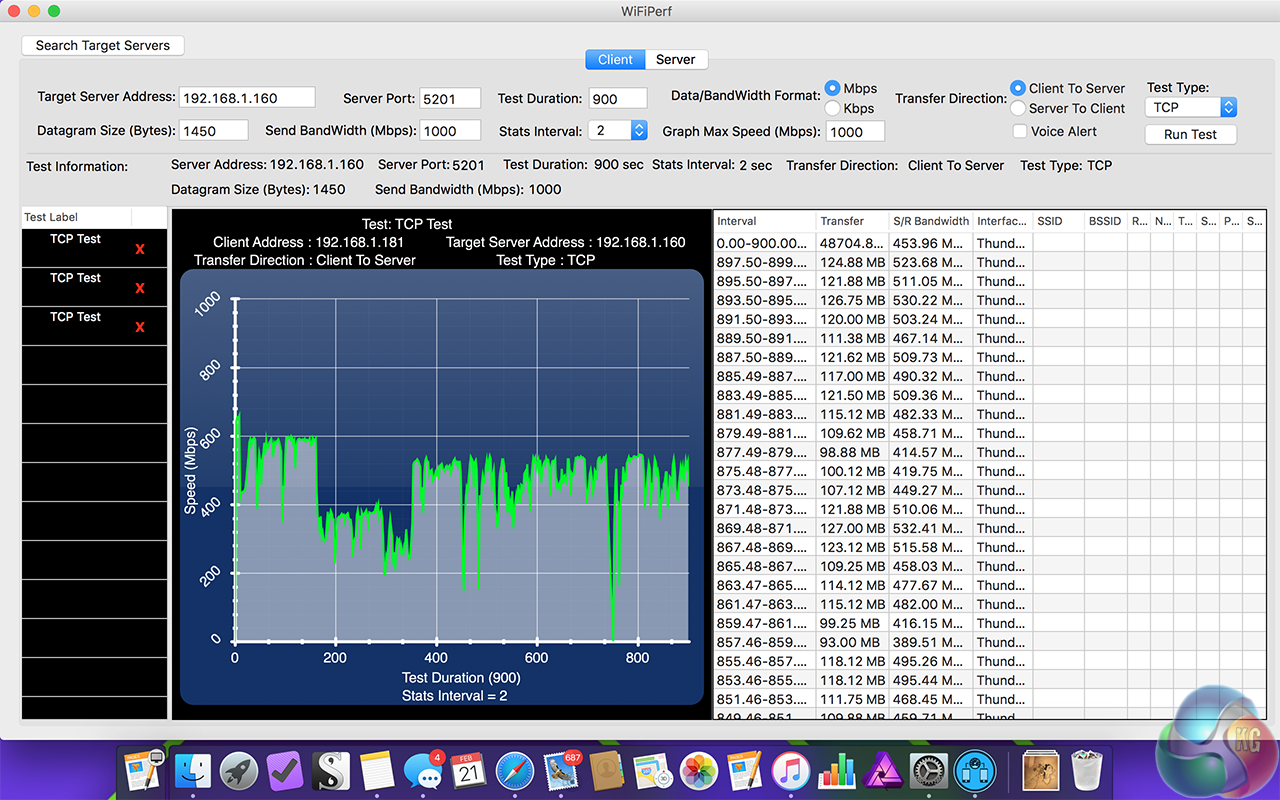Screen dimensions: 1280x800
Task: Select Kbps bandwidth format
Action: tap(832, 108)
